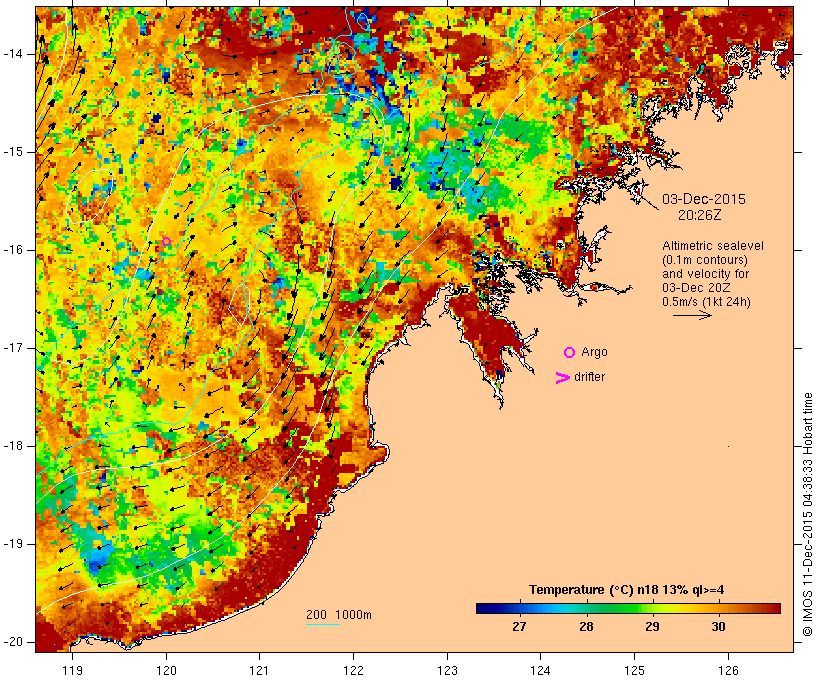Click the '(0.1m contours)' text
This screenshot has width=820, height=680.
pos(704,260)
